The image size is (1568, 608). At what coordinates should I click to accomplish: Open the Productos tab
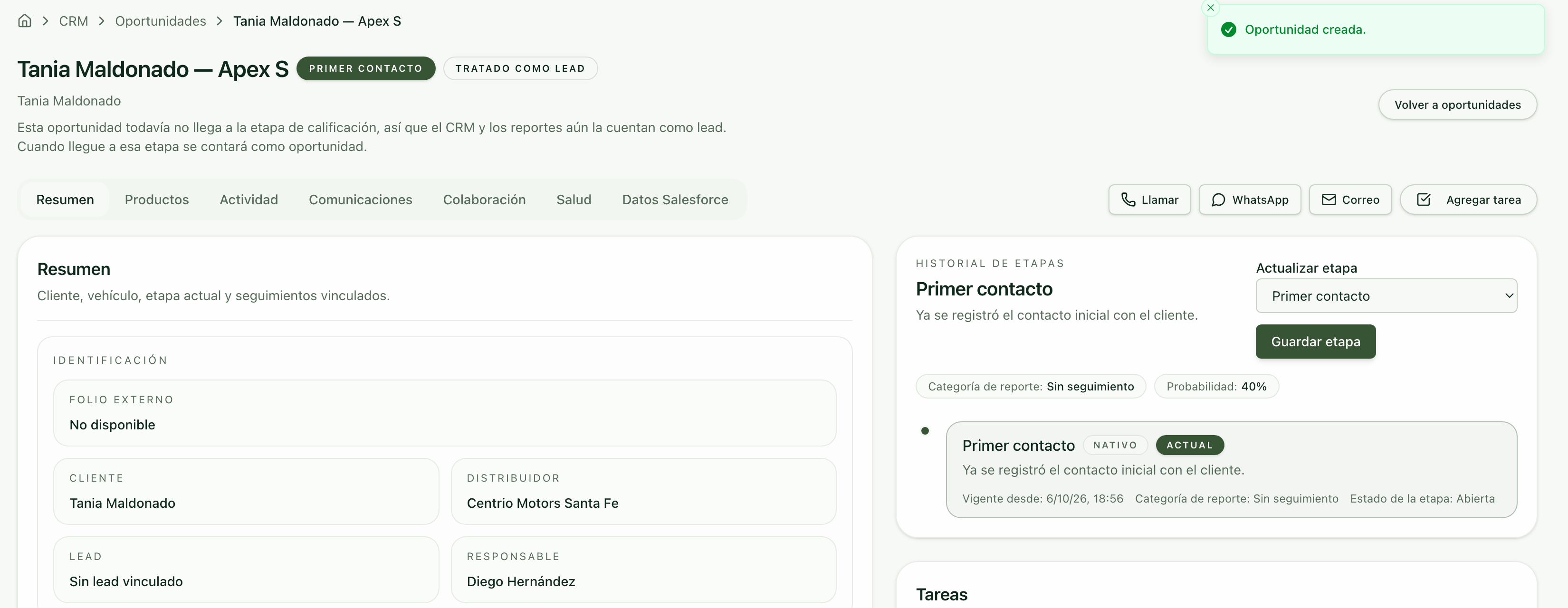coord(156,199)
